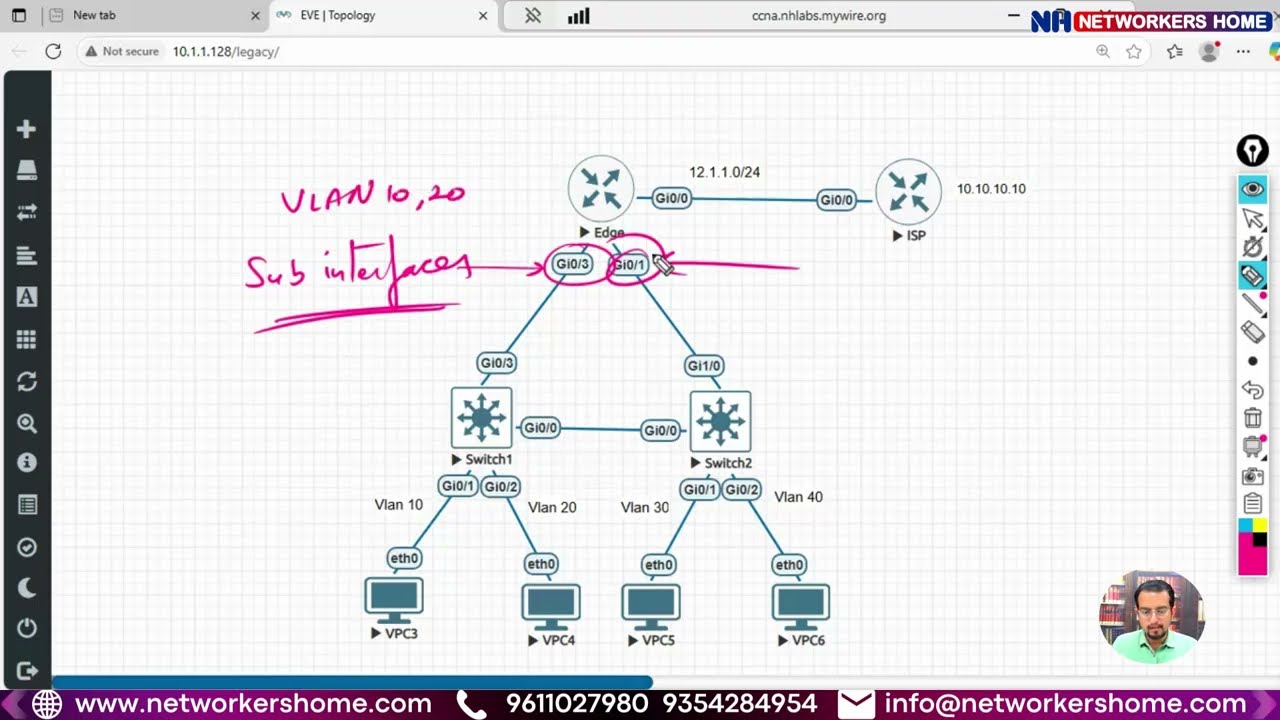
Task: Click the Switch1 node icon
Action: (481, 418)
